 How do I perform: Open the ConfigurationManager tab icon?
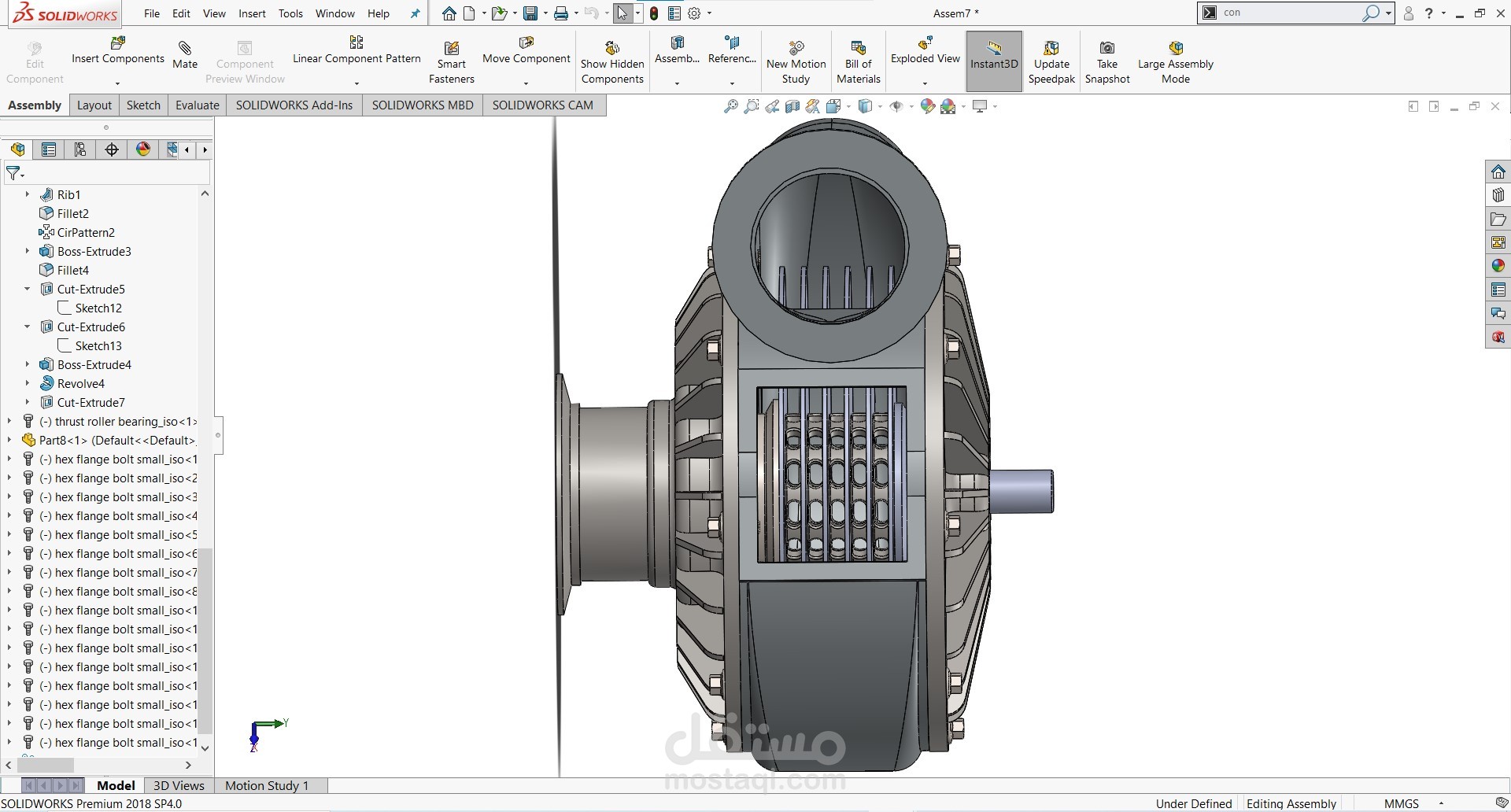coord(80,149)
